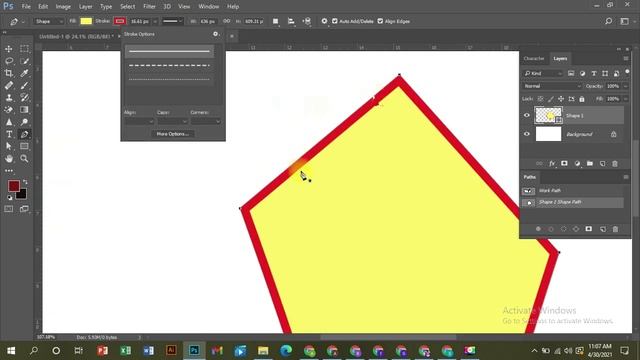Image resolution: width=640 pixels, height=360 pixels.
Task: Click the layer style fx icon
Action: (552, 163)
